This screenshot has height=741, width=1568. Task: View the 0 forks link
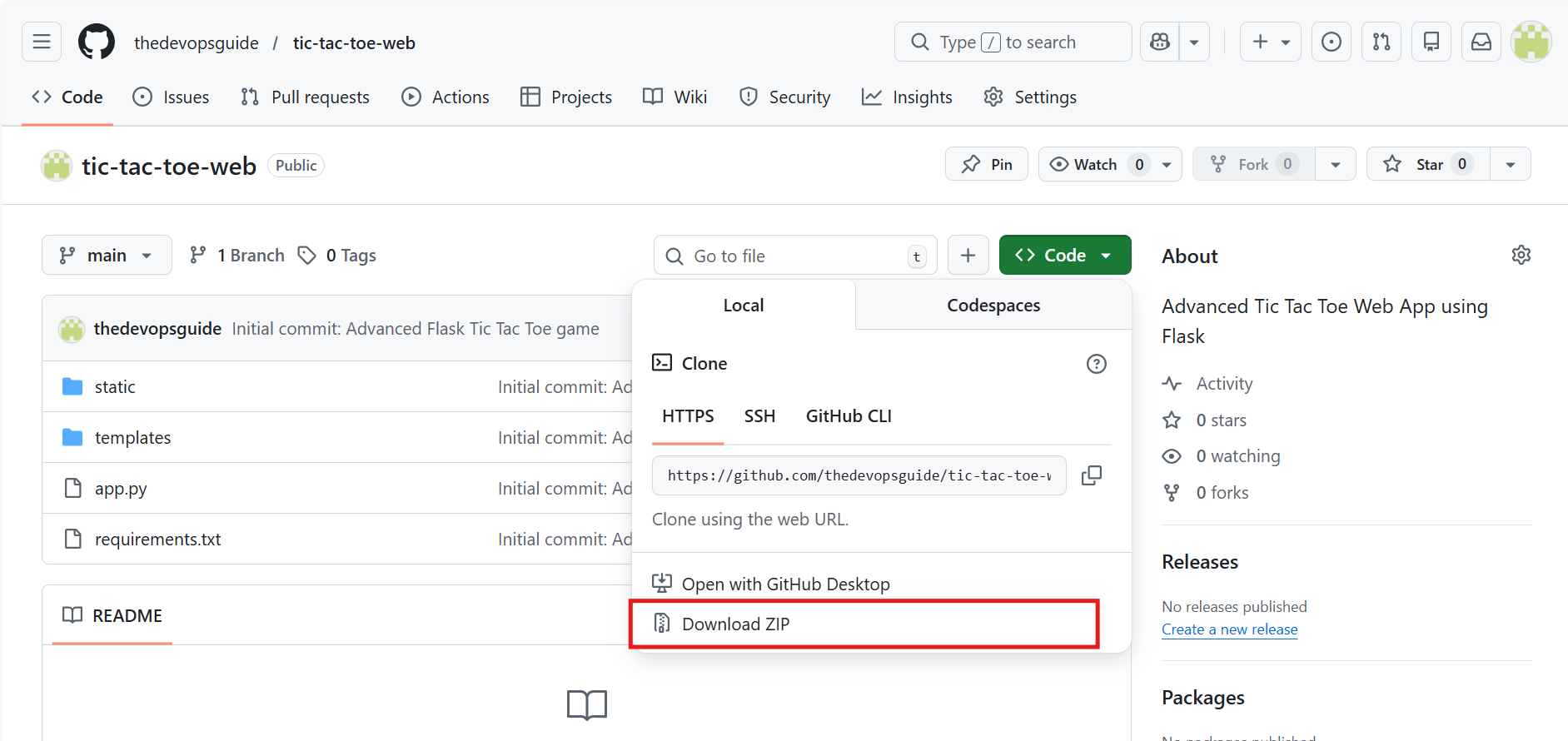(x=1206, y=493)
